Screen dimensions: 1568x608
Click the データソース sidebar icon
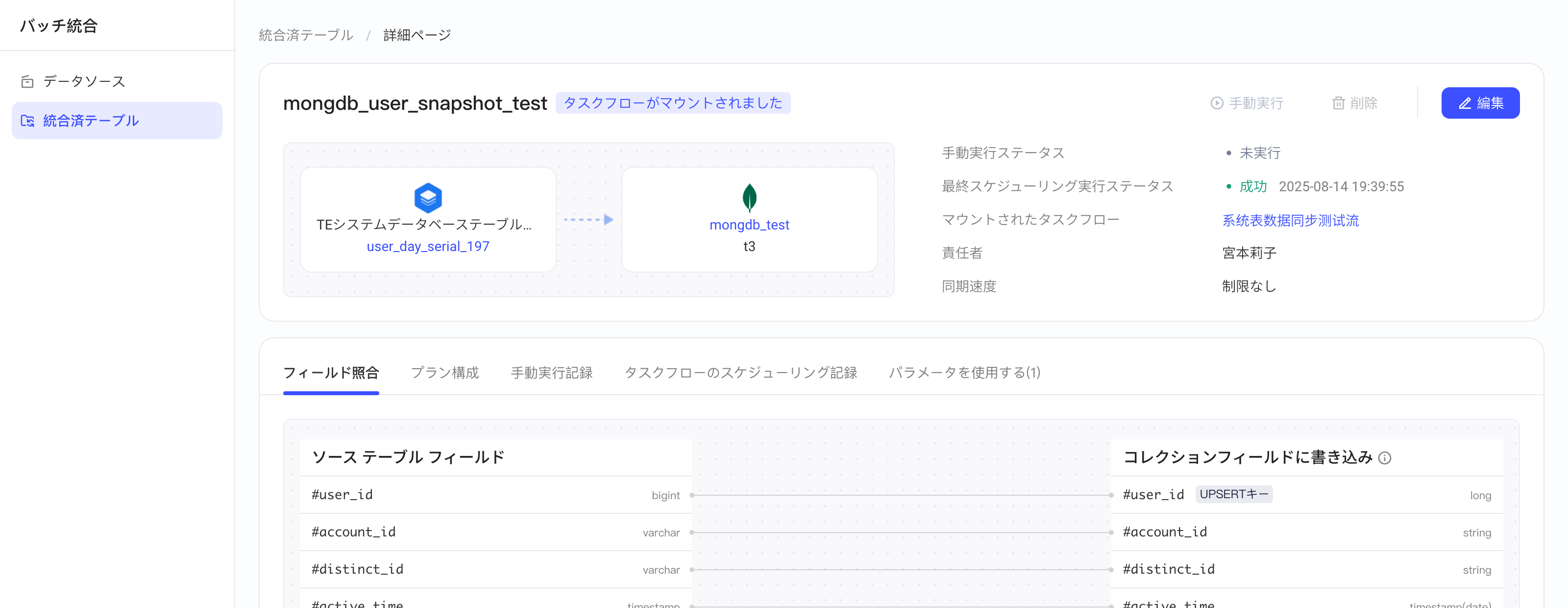tap(27, 81)
